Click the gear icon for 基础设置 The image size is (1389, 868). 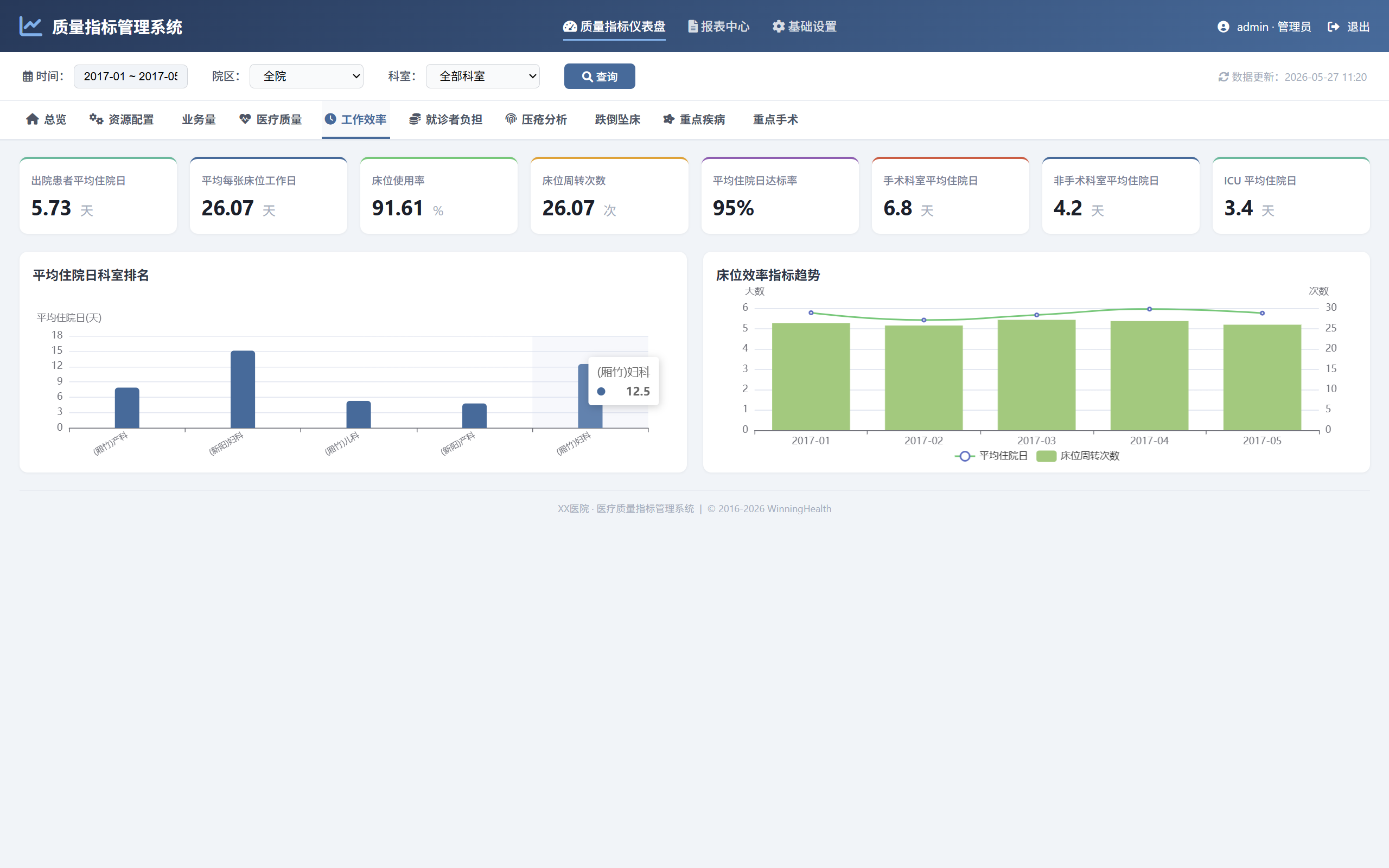tap(778, 27)
